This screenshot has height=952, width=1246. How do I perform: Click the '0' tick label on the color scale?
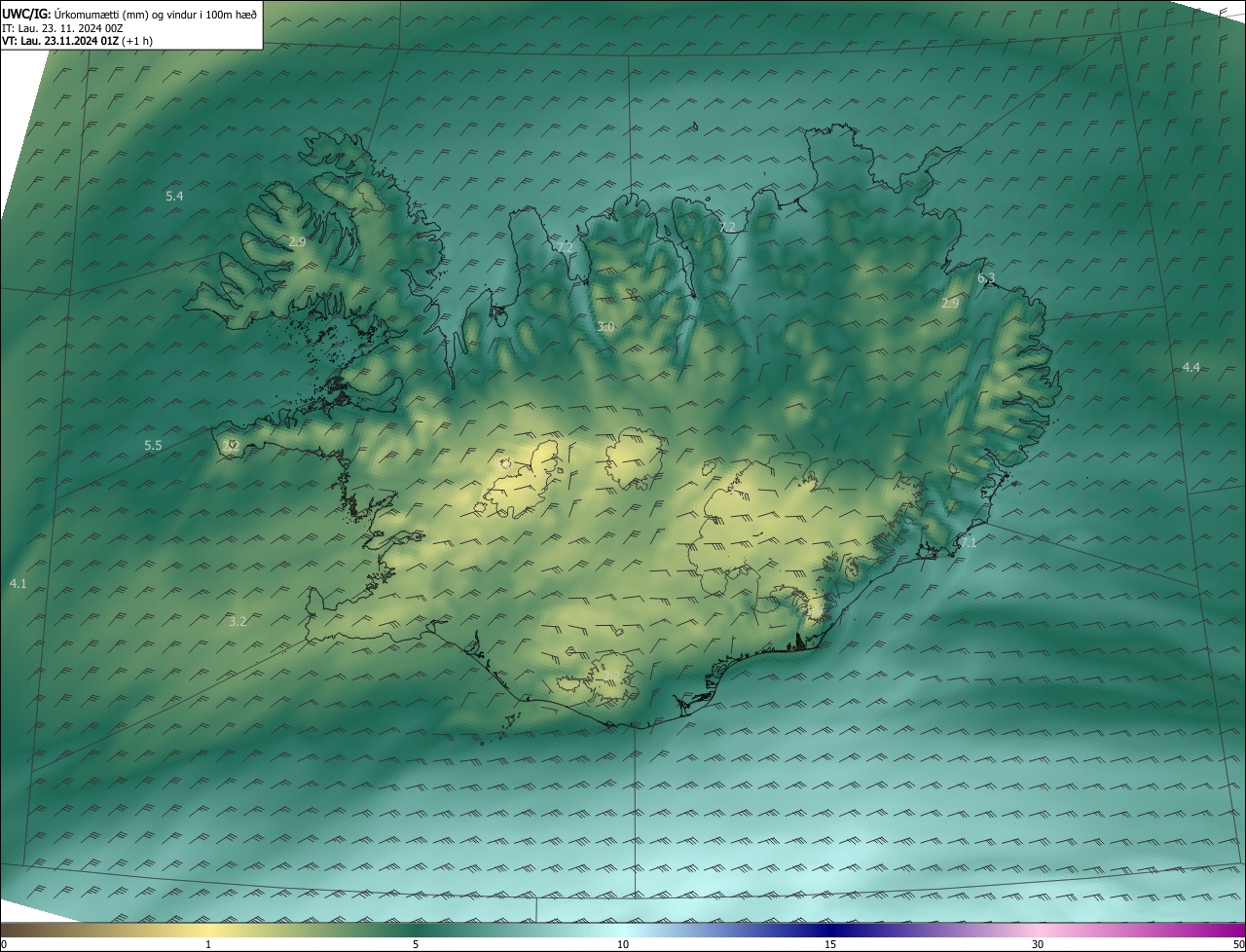click(4, 945)
